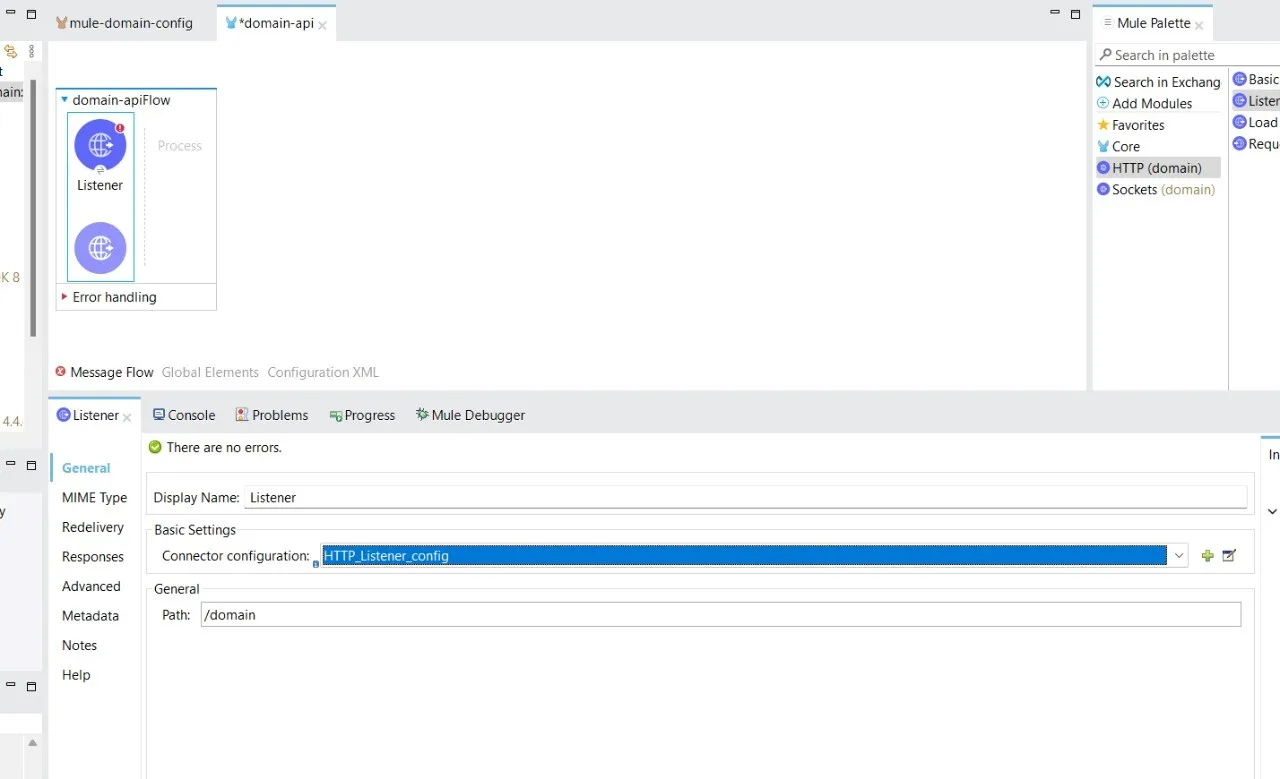Switch to the Configuration XML view

[323, 372]
